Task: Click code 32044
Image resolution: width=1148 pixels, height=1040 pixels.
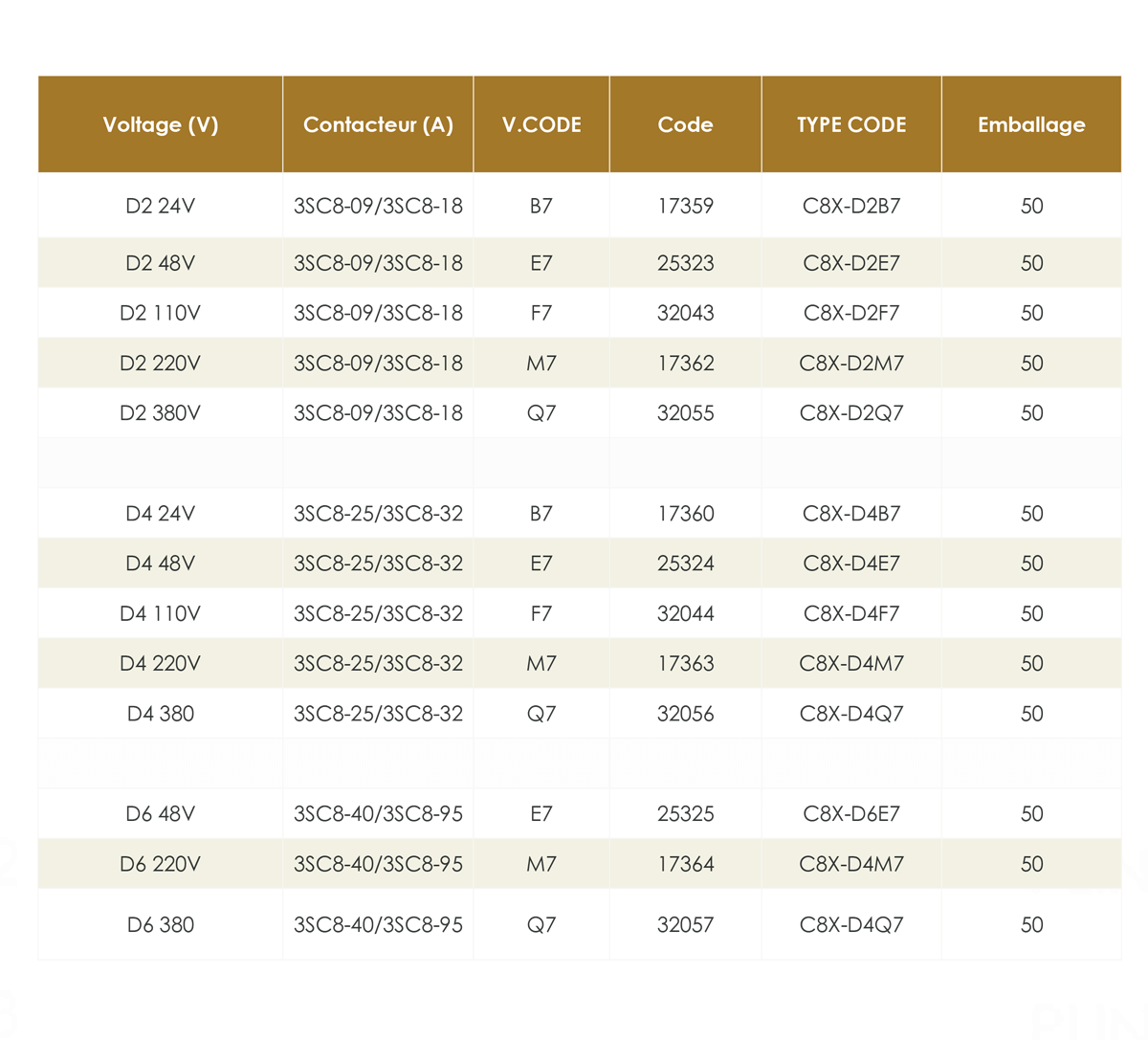Action: [x=685, y=613]
